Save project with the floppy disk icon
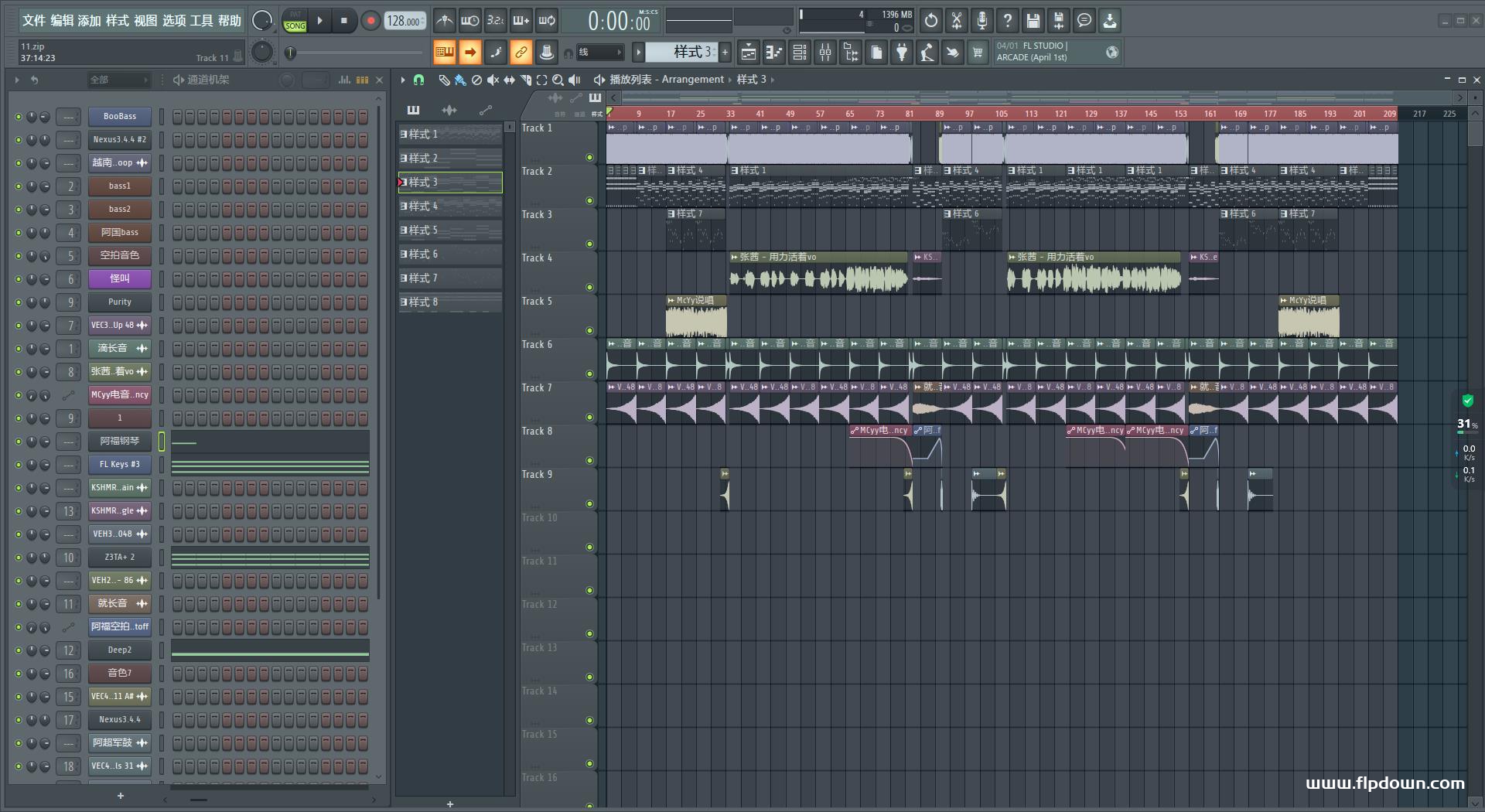1485x812 pixels. pos(1033,21)
